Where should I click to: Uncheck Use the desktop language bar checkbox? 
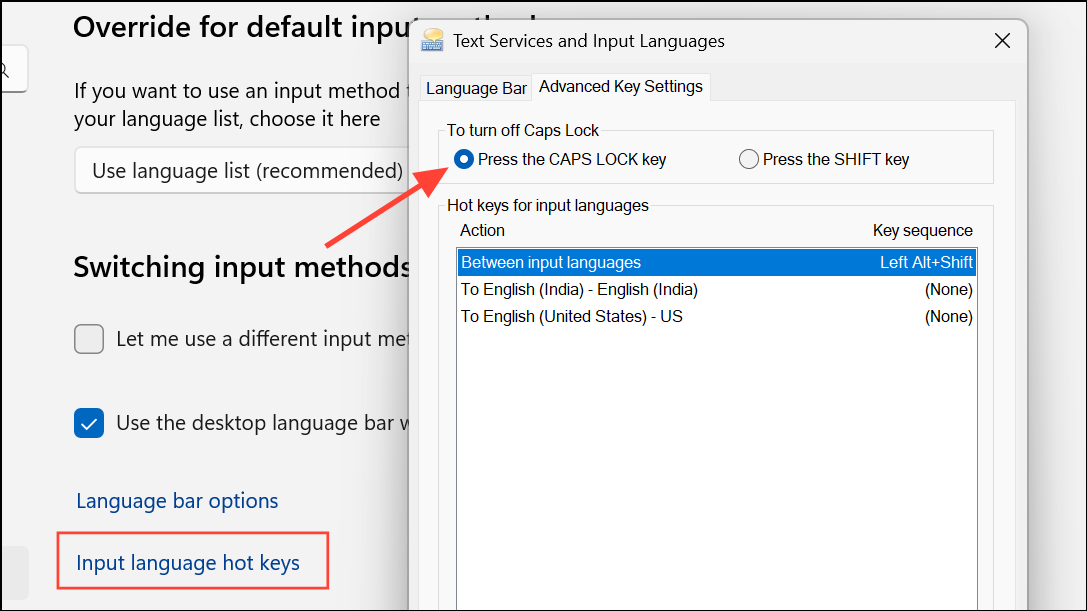click(89, 423)
